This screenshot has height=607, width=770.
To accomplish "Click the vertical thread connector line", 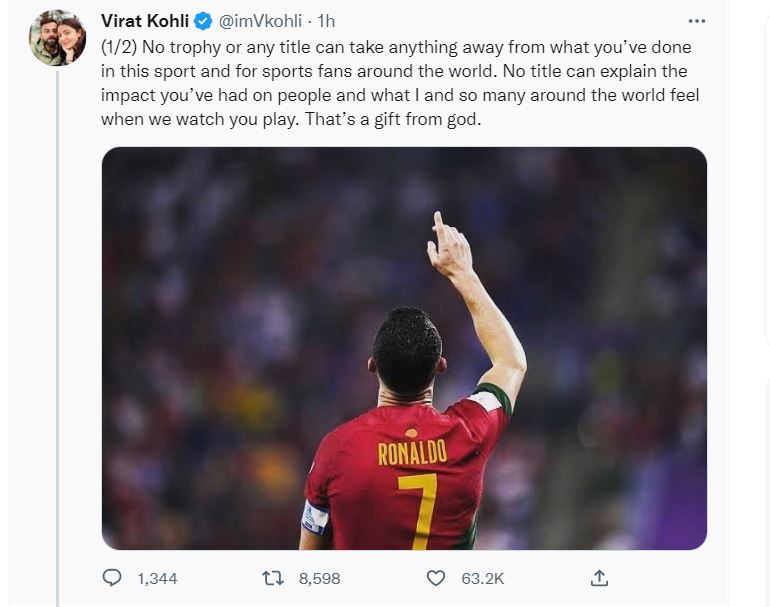I will pyautogui.click(x=57, y=339).
